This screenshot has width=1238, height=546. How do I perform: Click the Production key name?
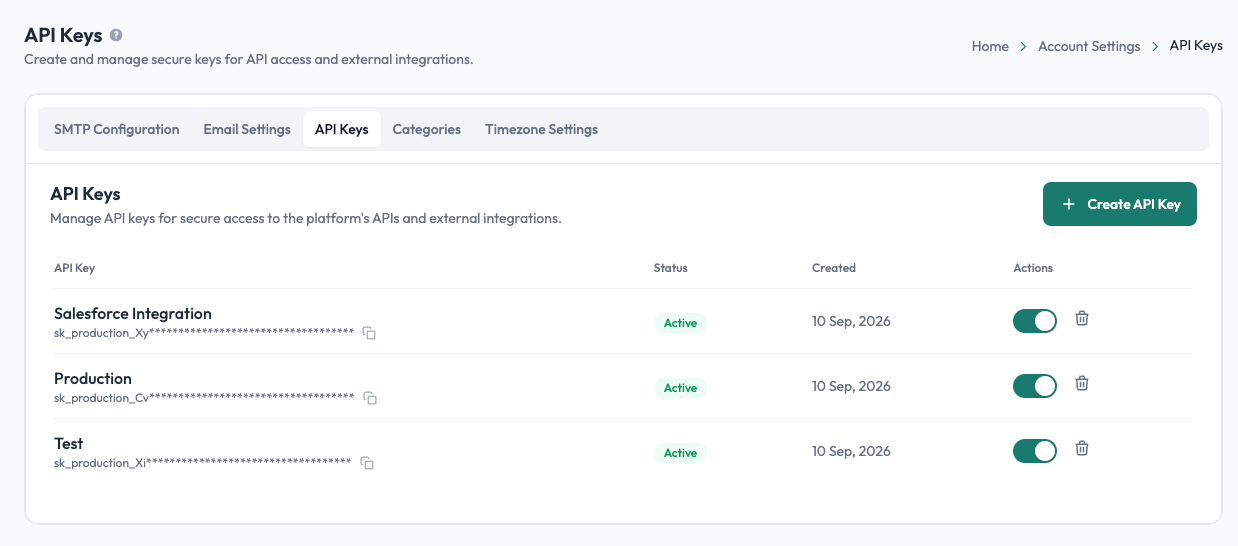(x=93, y=378)
